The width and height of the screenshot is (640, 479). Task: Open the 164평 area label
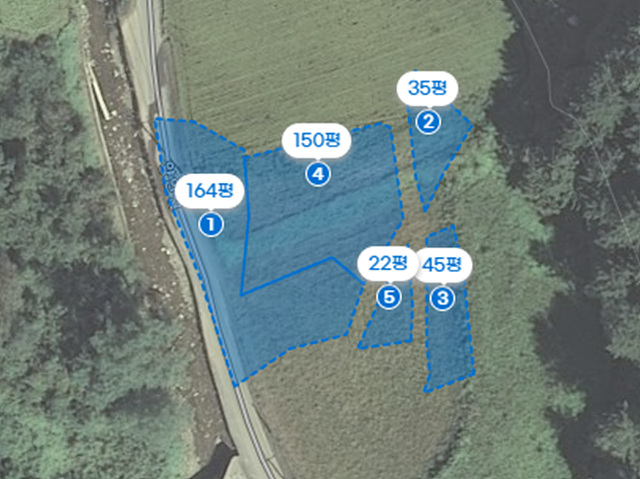(210, 191)
